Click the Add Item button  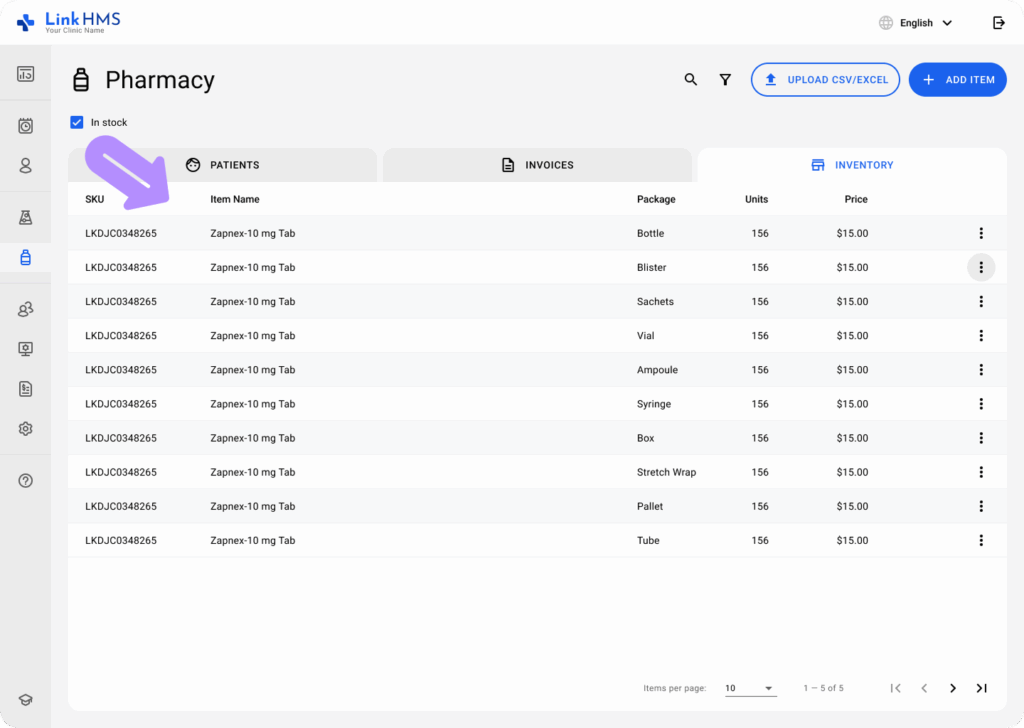click(957, 80)
